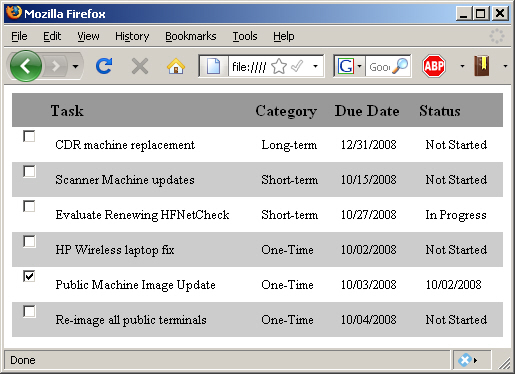Click the due date 10/27/2008
This screenshot has height=374, width=515.
pyautogui.click(x=368, y=215)
